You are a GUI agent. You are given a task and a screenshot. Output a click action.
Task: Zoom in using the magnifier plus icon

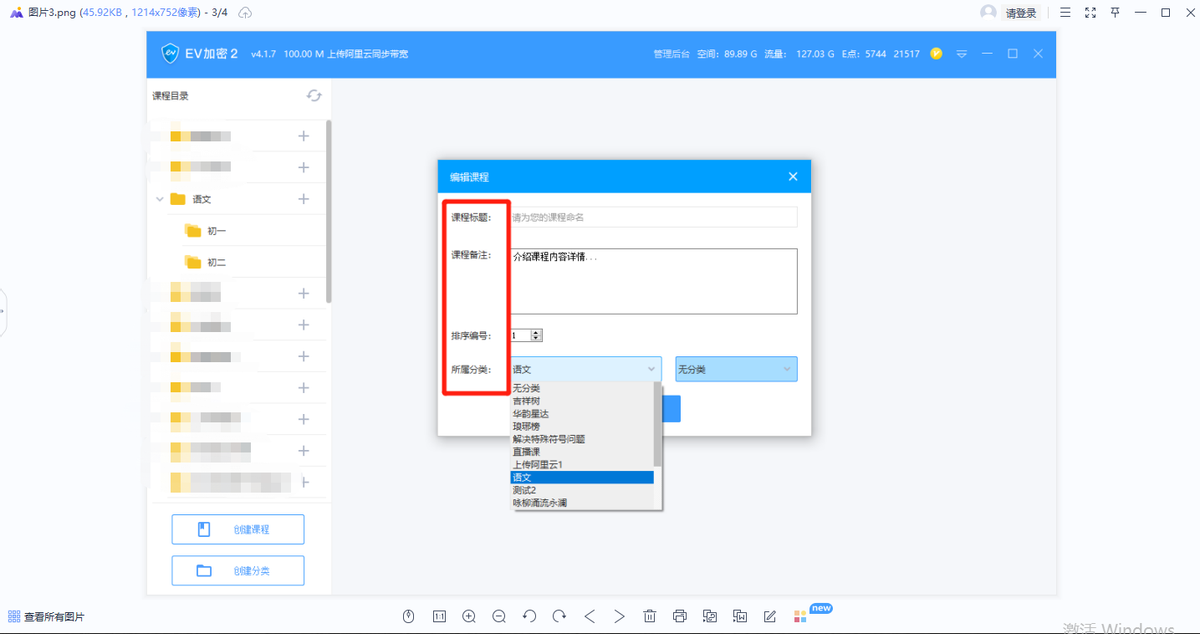click(469, 616)
